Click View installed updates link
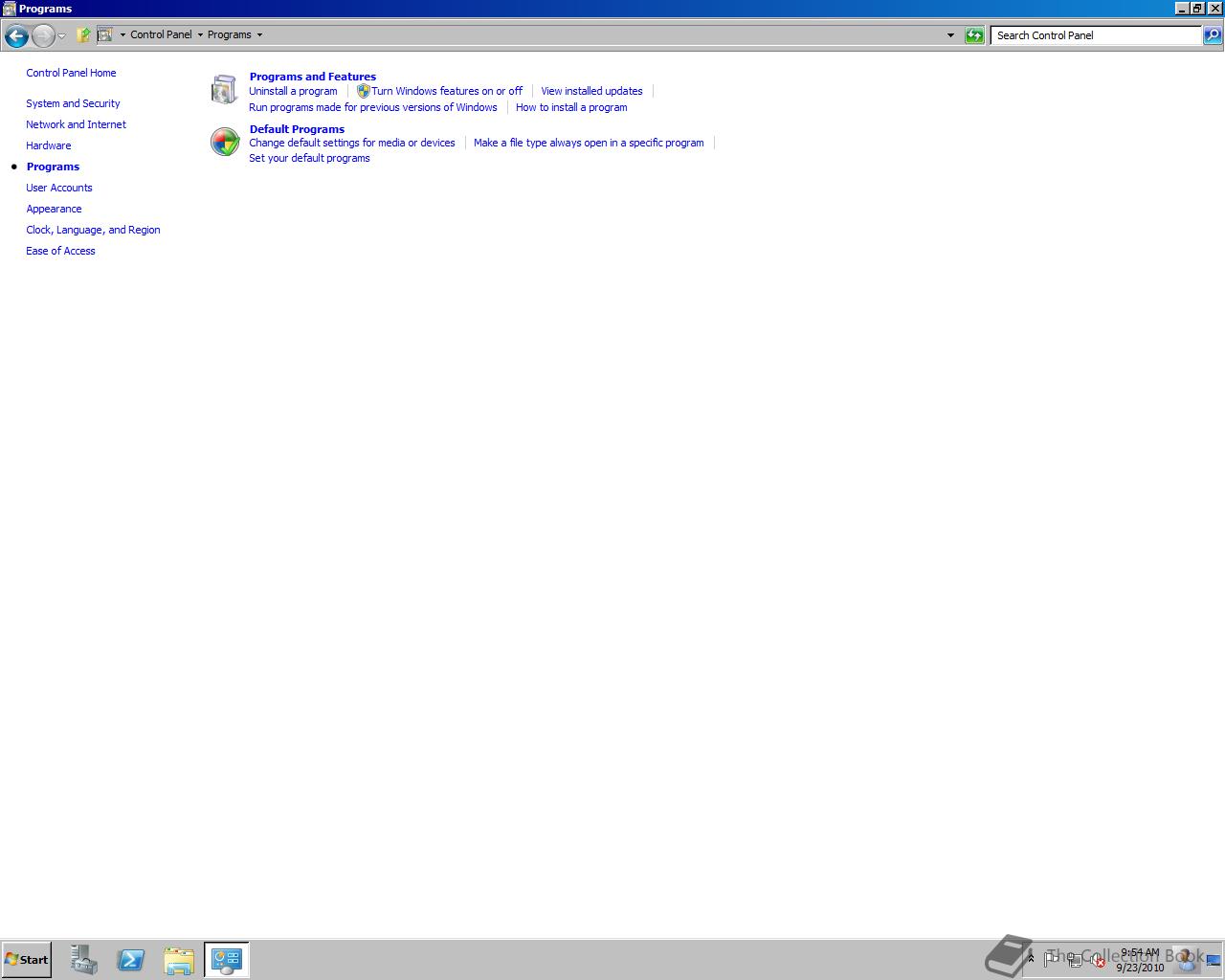 coord(591,91)
